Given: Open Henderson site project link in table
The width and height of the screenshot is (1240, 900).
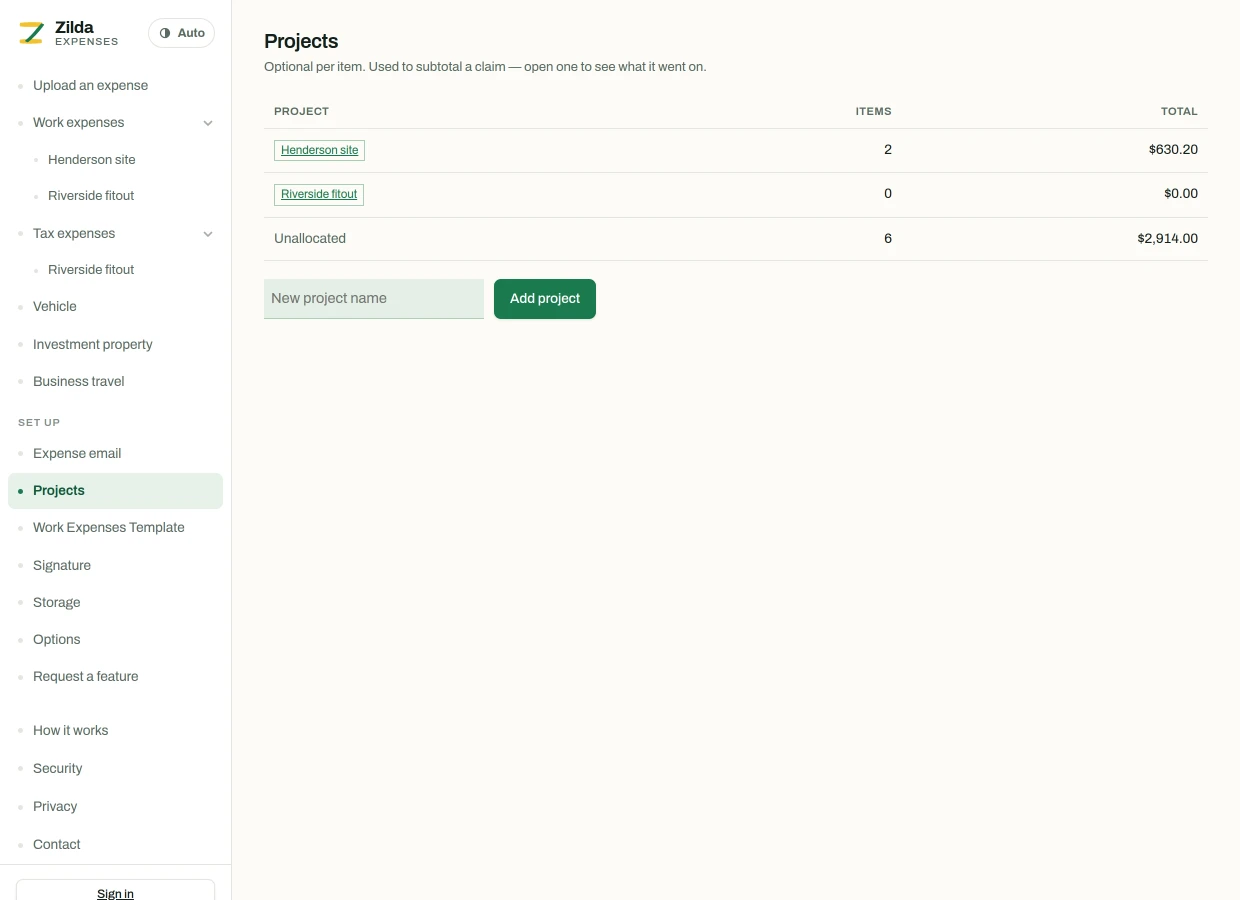Looking at the screenshot, I should [x=319, y=150].
